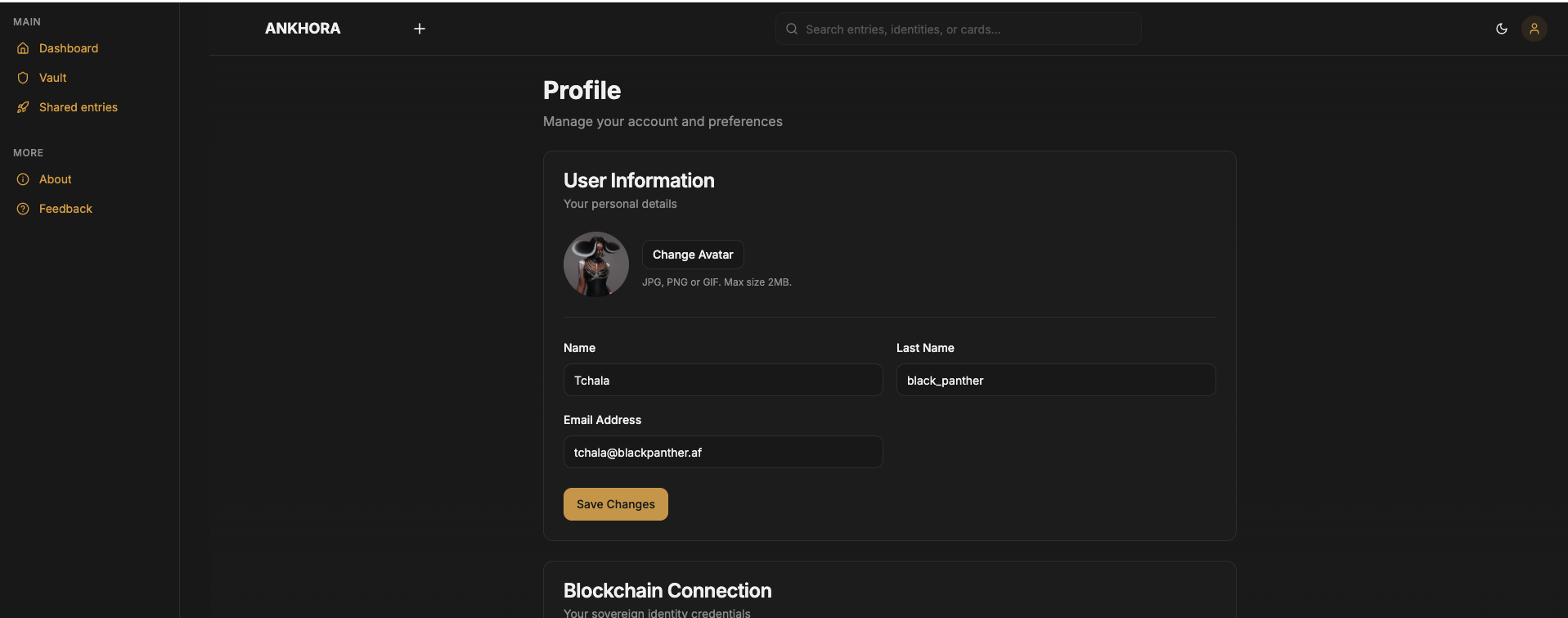Click the ANKHORA logo text
The image size is (1568, 618).
303,29
